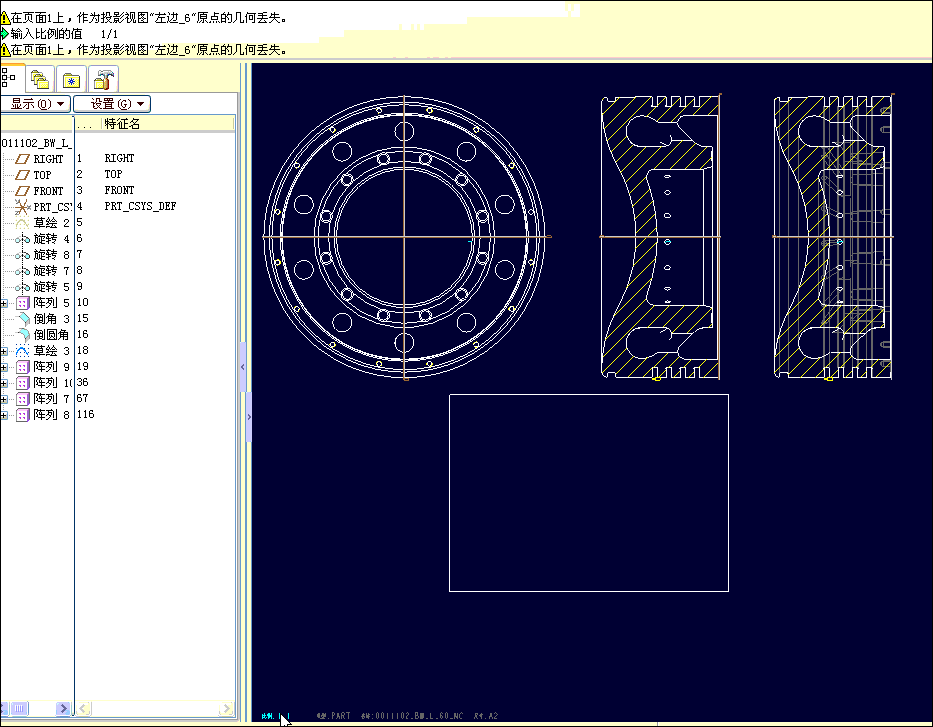Viewport: 933px width, 727px height.
Task: Select the middle hatched section view
Action: click(660, 237)
